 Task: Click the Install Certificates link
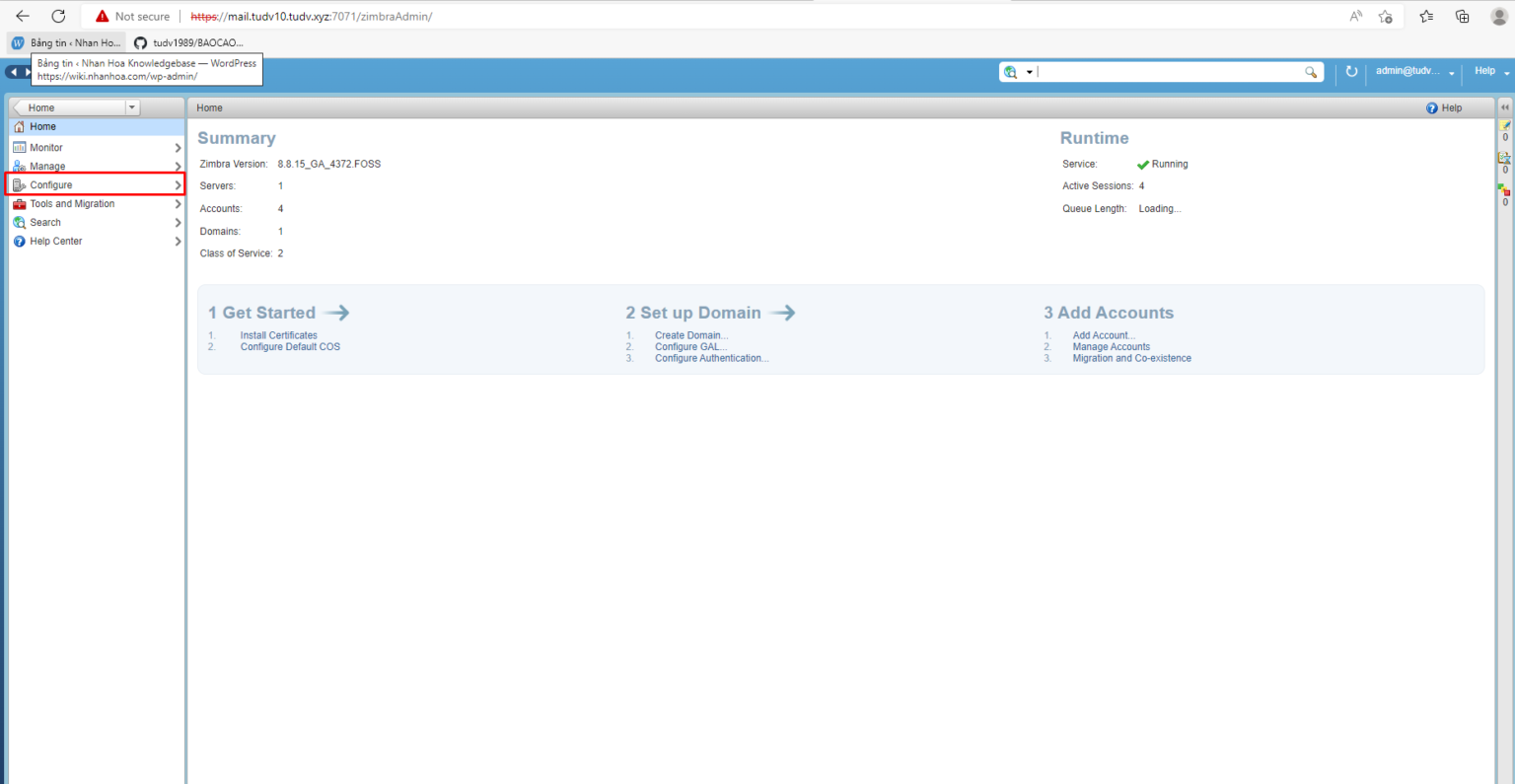(278, 334)
